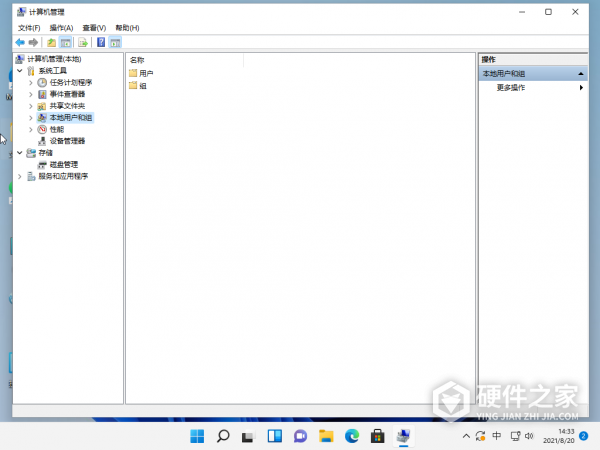Expand the 任务计划程序 node

(x=31, y=83)
